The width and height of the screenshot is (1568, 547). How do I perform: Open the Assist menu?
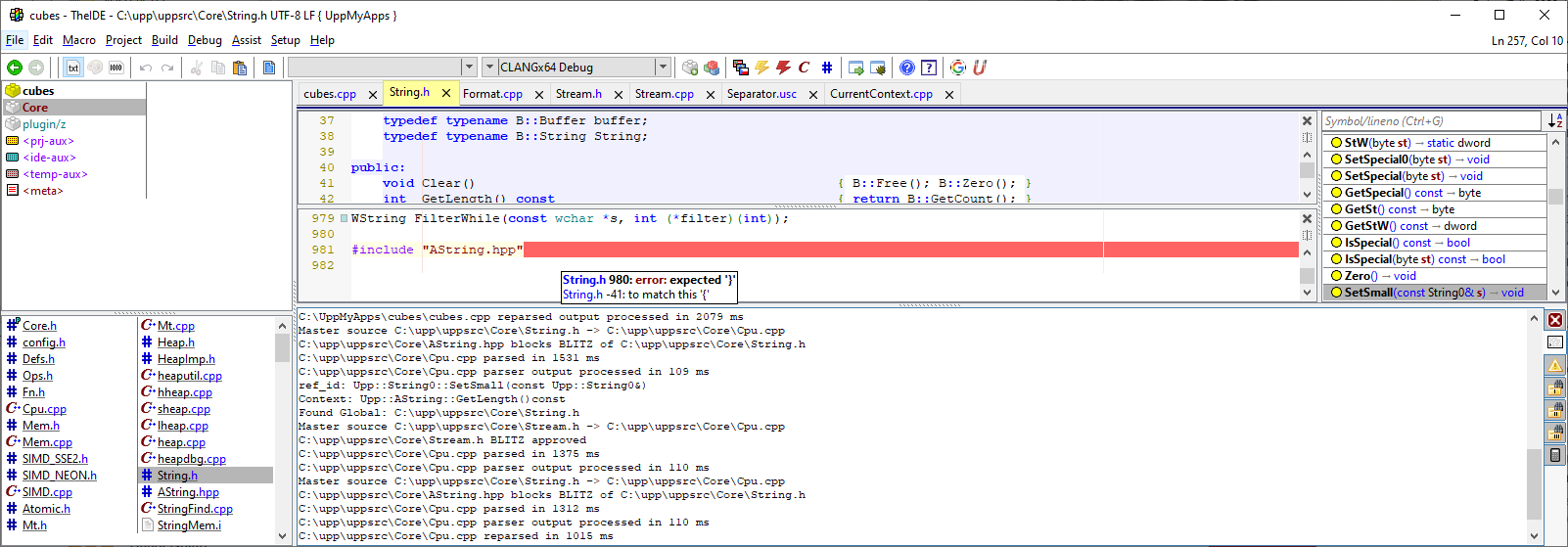pos(246,40)
